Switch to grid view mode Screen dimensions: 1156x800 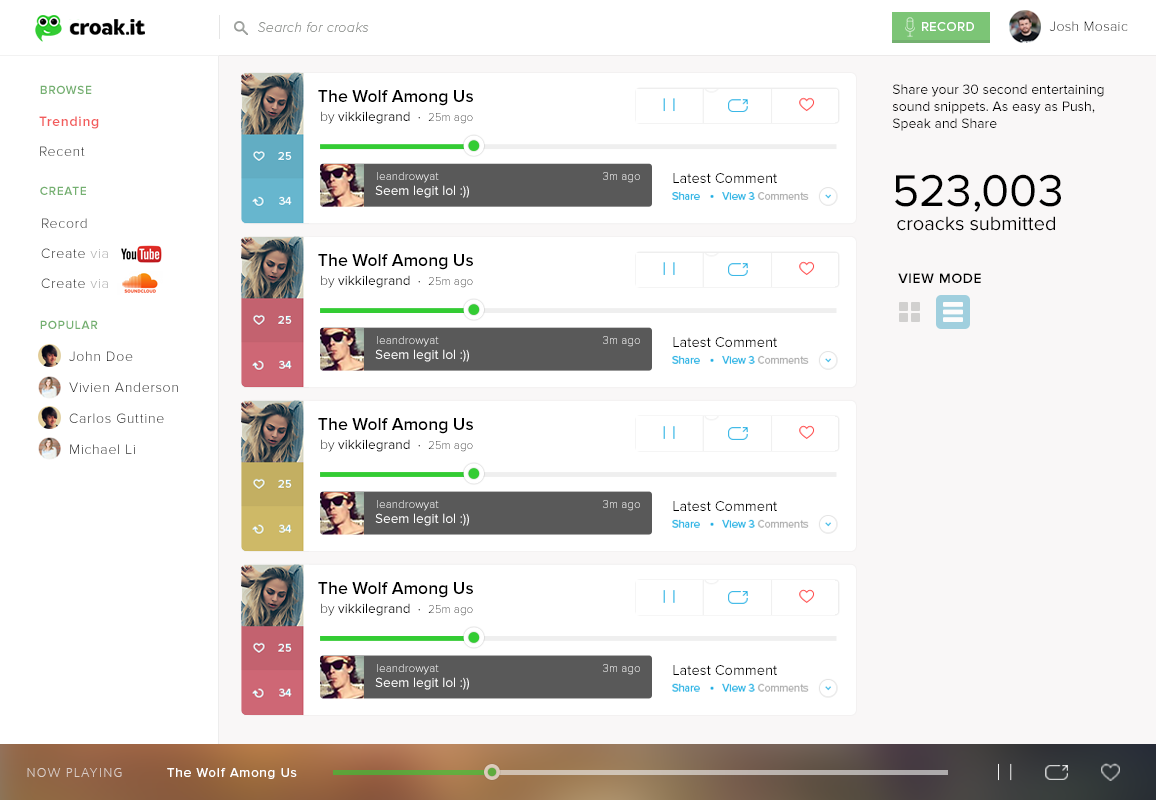click(909, 312)
